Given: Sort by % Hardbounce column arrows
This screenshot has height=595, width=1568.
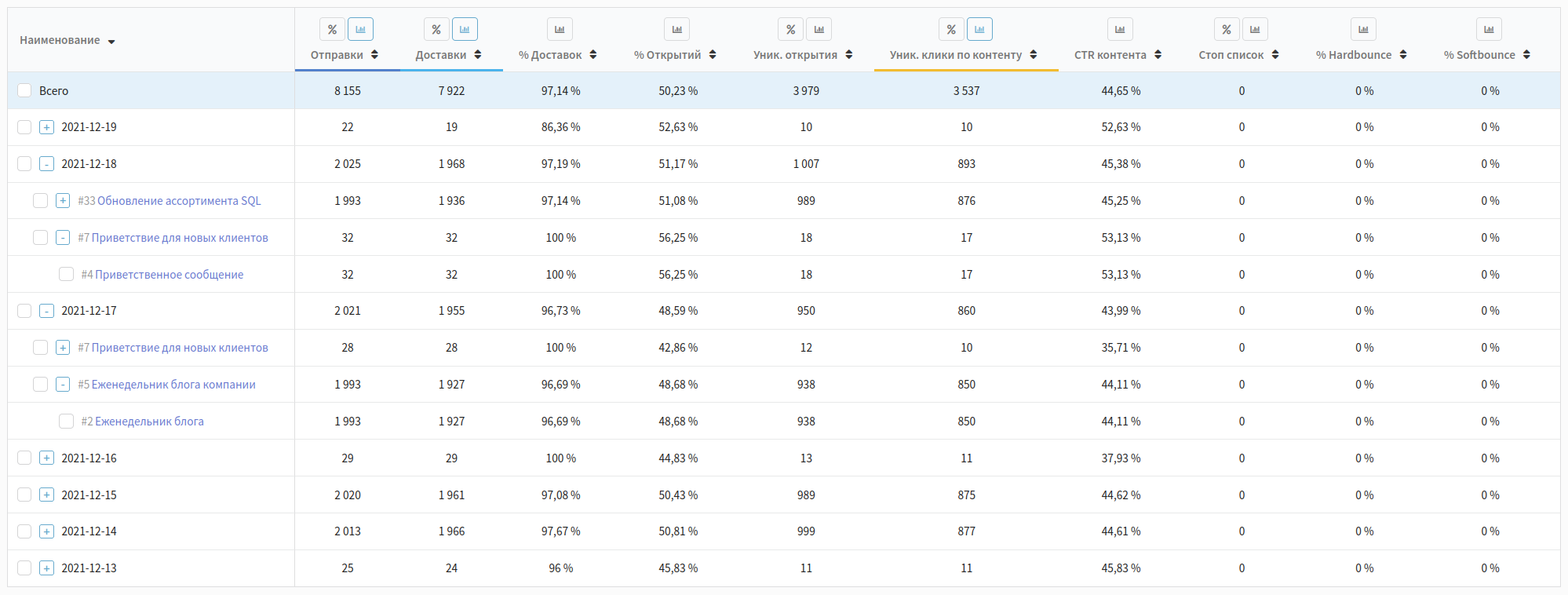Looking at the screenshot, I should [x=1402, y=55].
